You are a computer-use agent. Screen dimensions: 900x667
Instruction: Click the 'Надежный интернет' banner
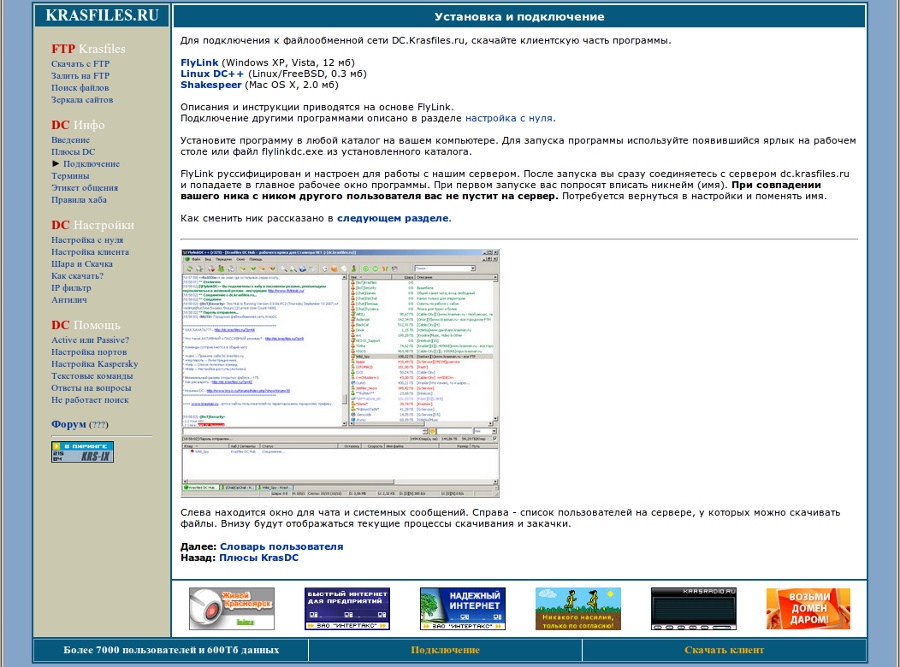tap(462, 608)
